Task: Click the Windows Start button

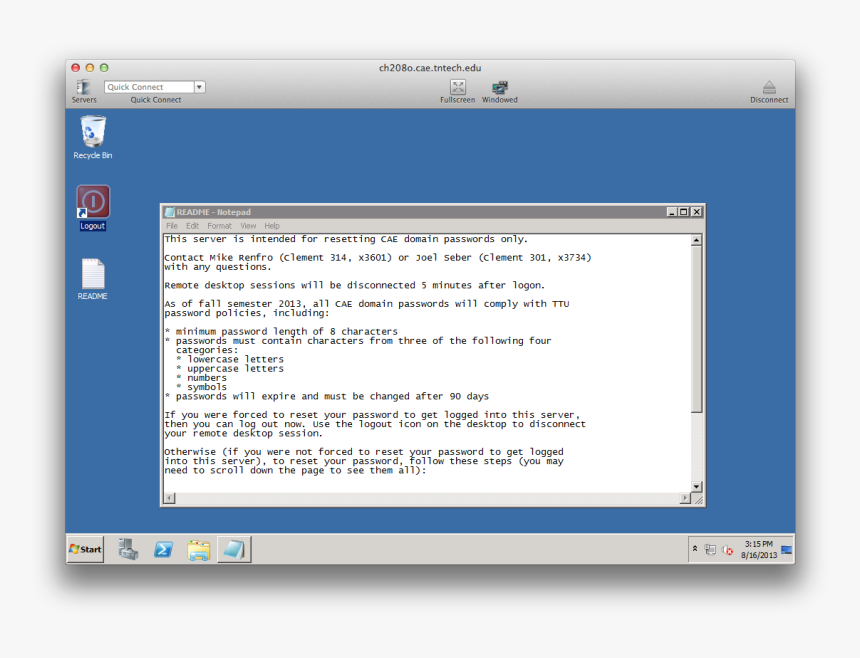Action: point(85,549)
